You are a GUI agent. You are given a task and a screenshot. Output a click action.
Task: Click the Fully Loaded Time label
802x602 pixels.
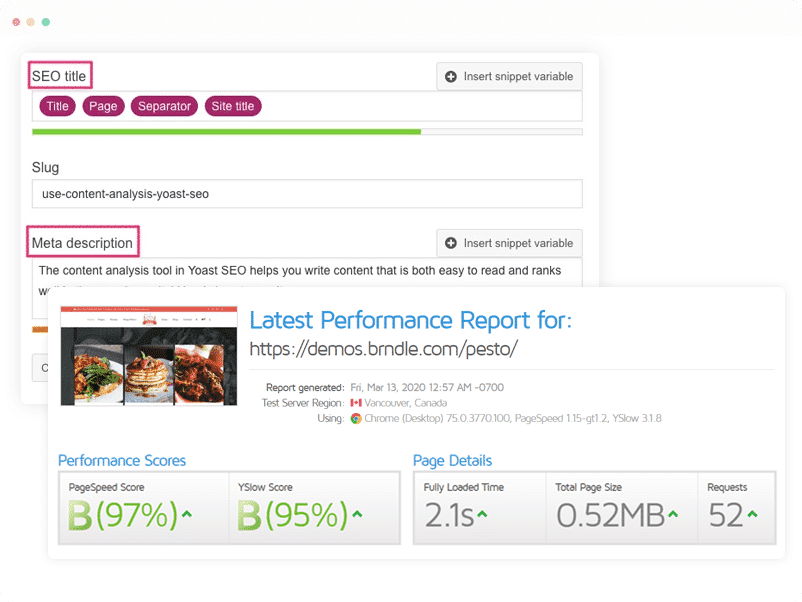463,487
